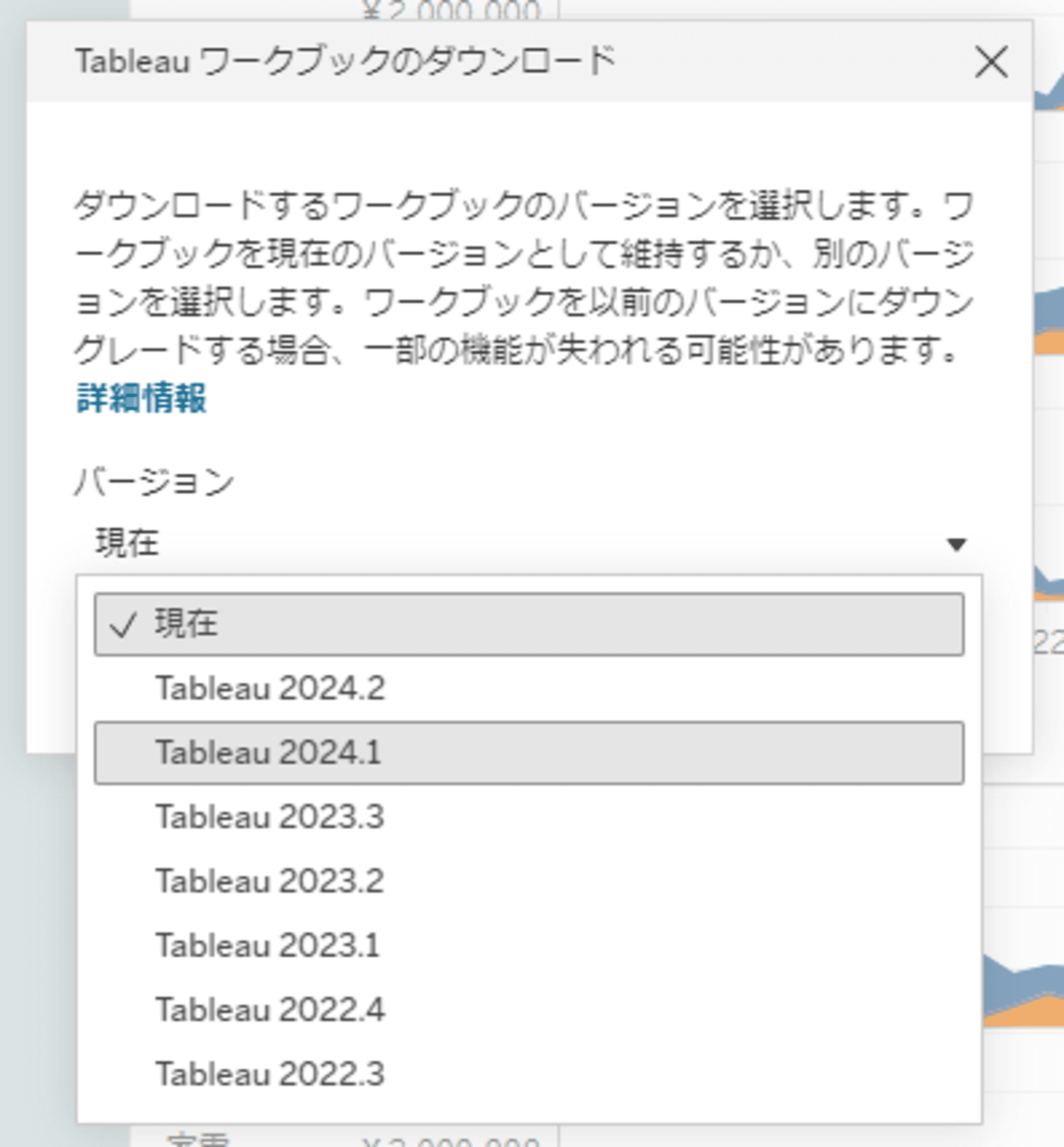Choose Tableau 2023.3 from version list
The image size is (1064, 1147).
tap(529, 817)
